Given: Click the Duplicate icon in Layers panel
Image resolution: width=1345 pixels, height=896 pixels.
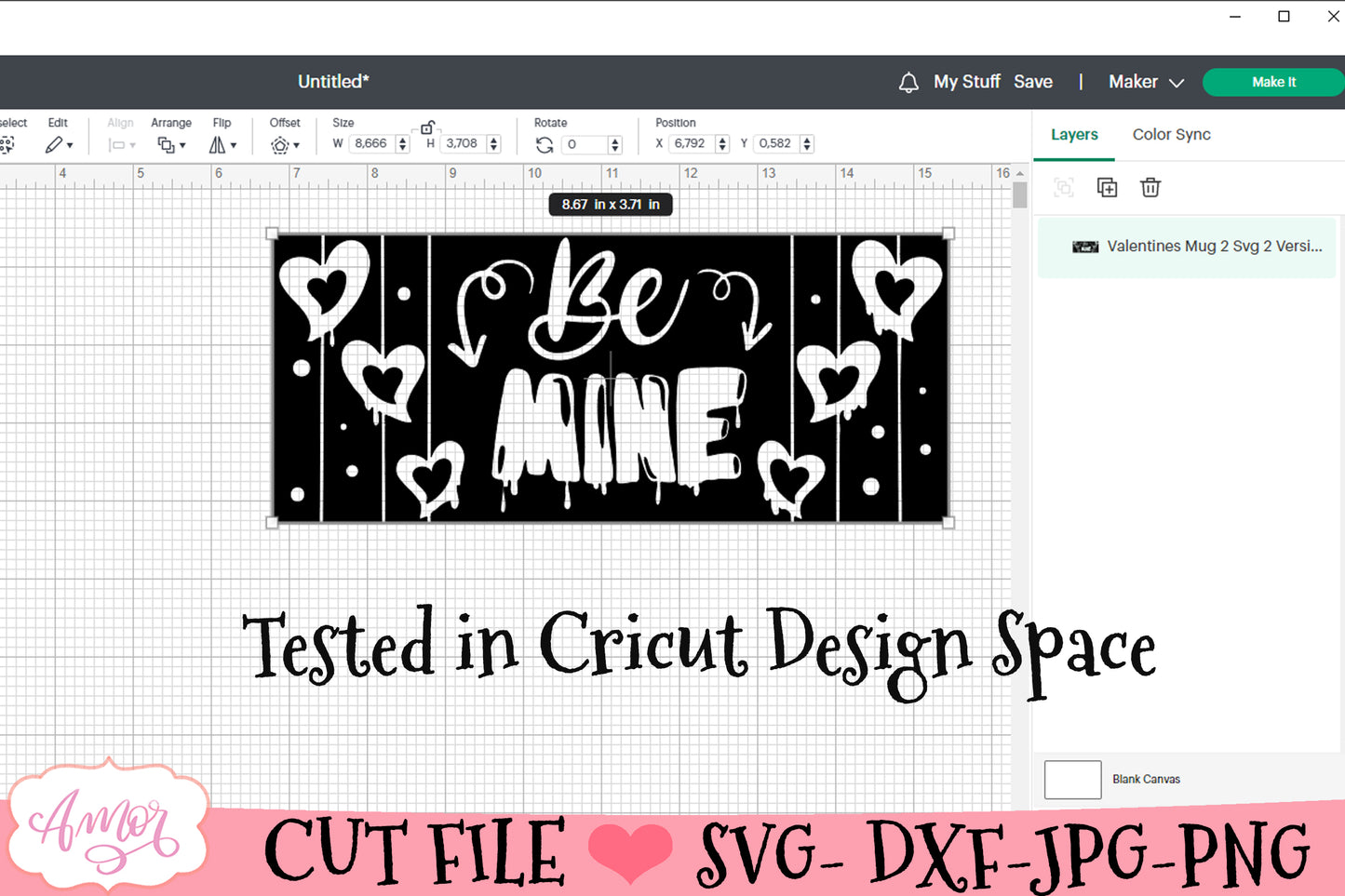Looking at the screenshot, I should click(1107, 187).
